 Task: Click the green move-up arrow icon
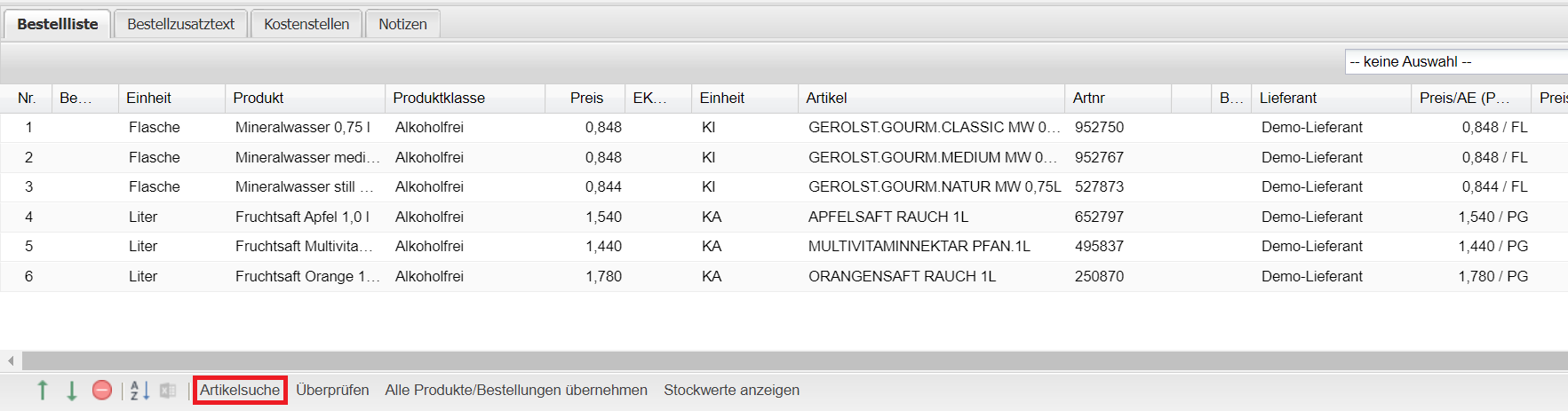coord(43,391)
